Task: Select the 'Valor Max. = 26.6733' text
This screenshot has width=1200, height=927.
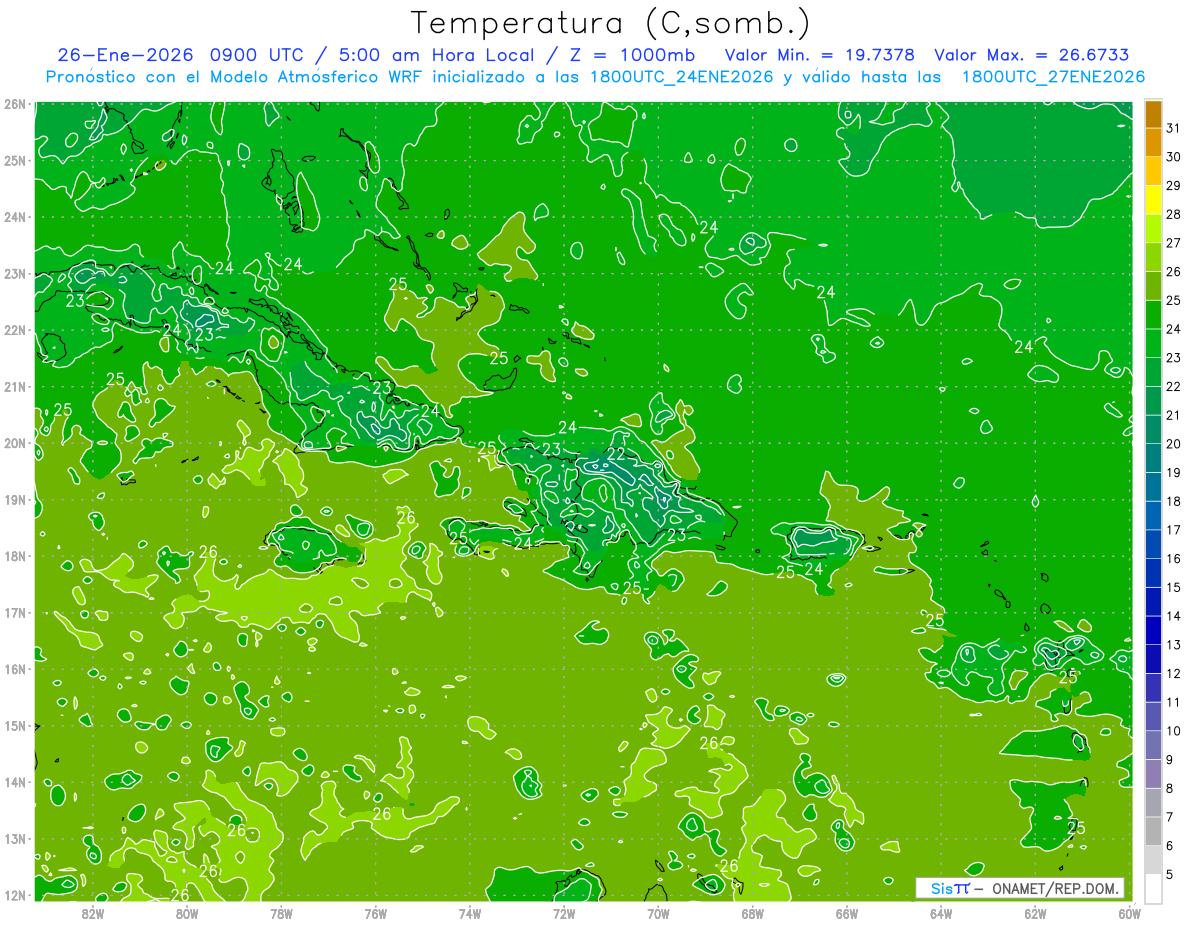Action: 1032,55
